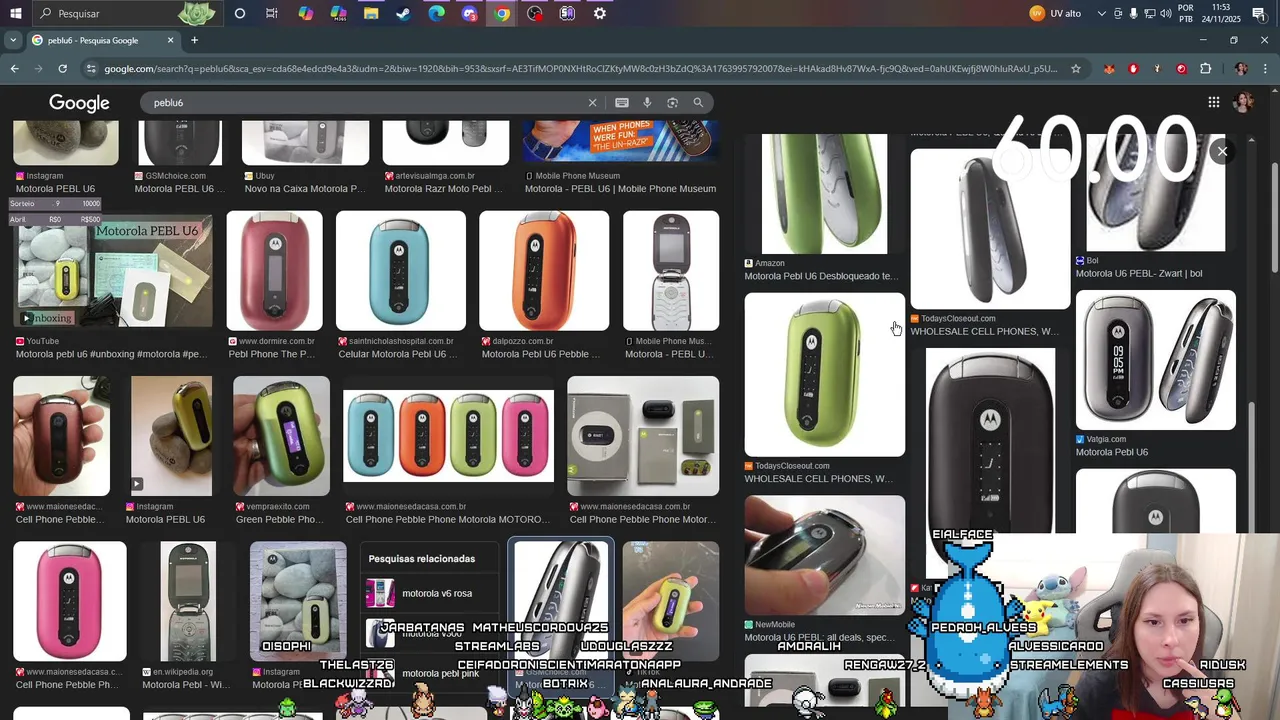The height and width of the screenshot is (720, 1280).
Task: Open Chrome's three-dot menu
Action: (x=1265, y=69)
